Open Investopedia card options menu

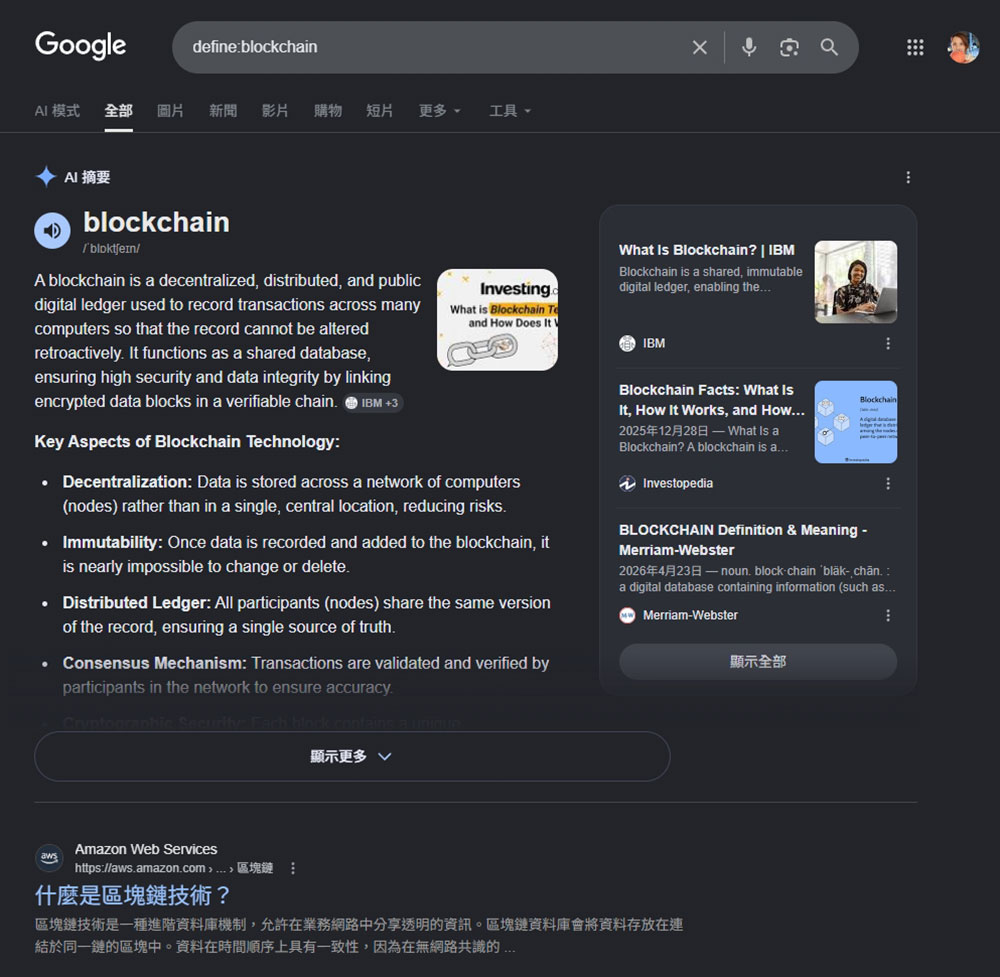888,483
